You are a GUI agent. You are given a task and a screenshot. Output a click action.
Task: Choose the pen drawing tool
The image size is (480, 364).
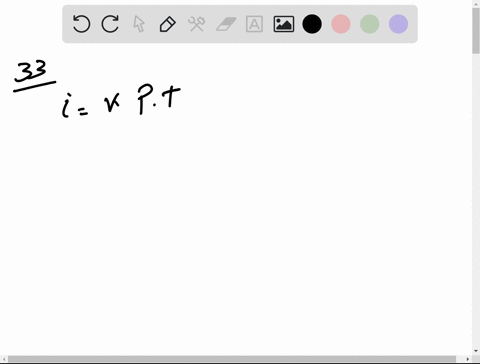(168, 24)
